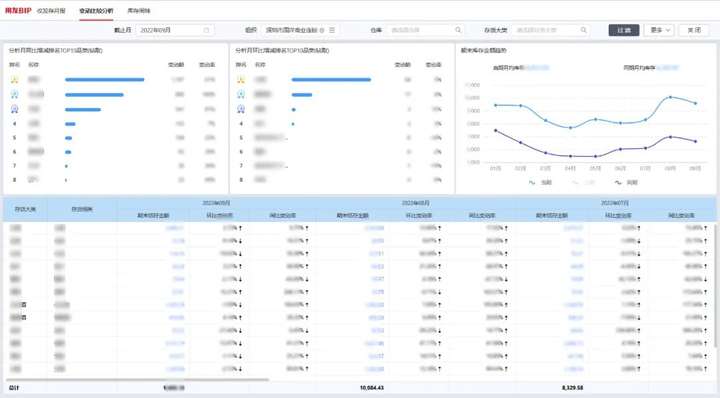Viewport: 720px width, 398px height.
Task: Click the horizontal scrollbar below the data table
Action: [137, 380]
